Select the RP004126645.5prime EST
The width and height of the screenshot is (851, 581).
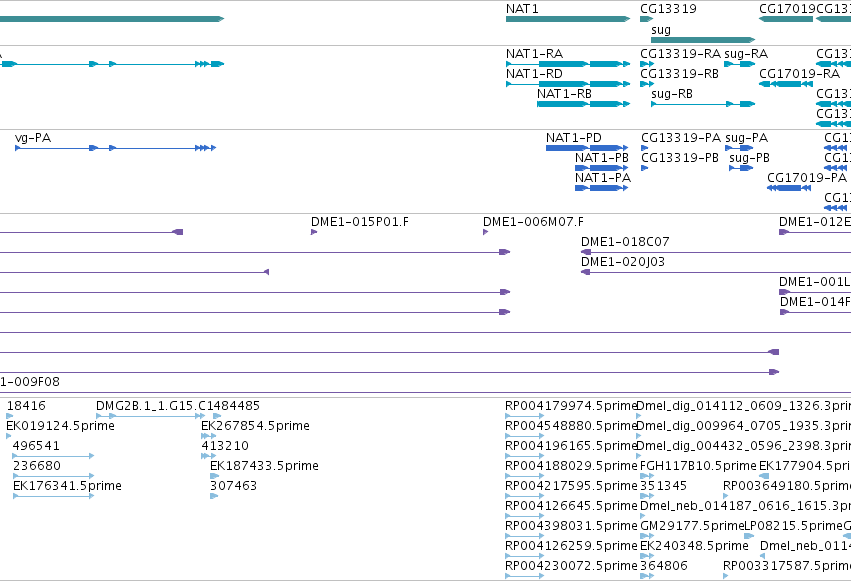click(524, 516)
